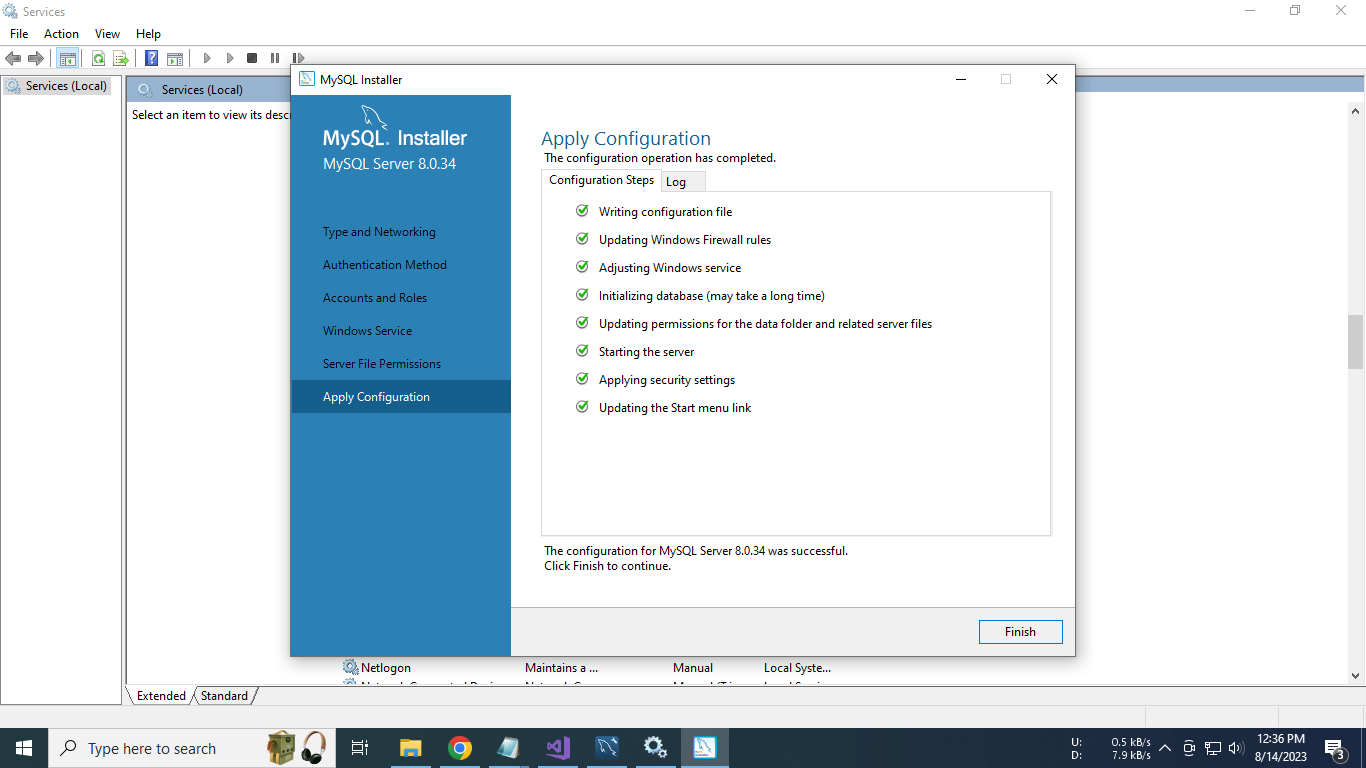The height and width of the screenshot is (768, 1366).
Task: Toggle Show/Hide Console Tree toolbar icon
Action: 68,59
